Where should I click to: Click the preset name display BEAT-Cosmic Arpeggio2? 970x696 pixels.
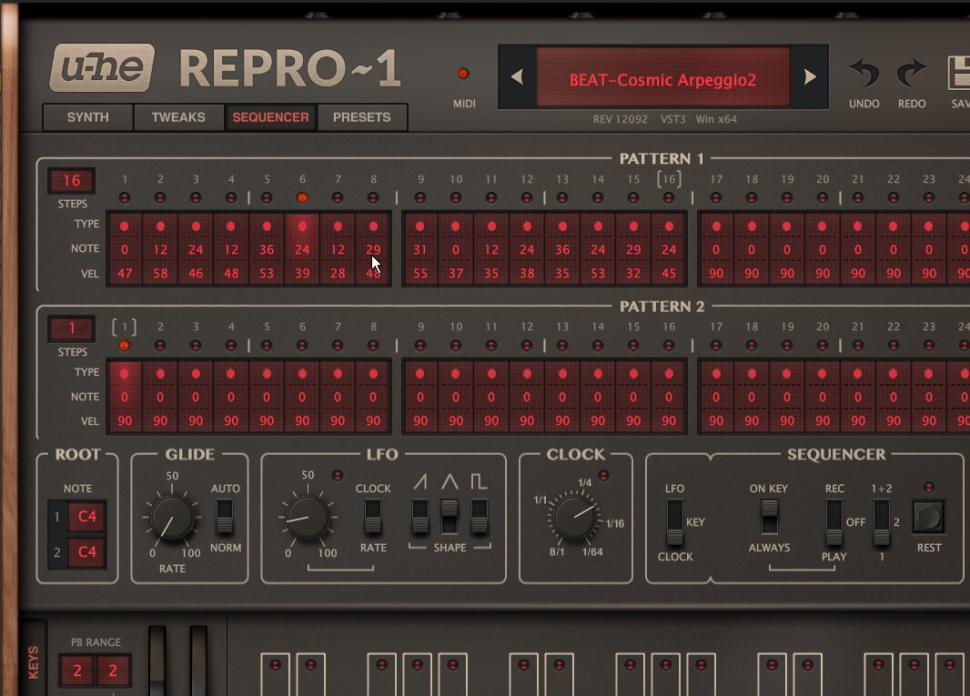[663, 79]
